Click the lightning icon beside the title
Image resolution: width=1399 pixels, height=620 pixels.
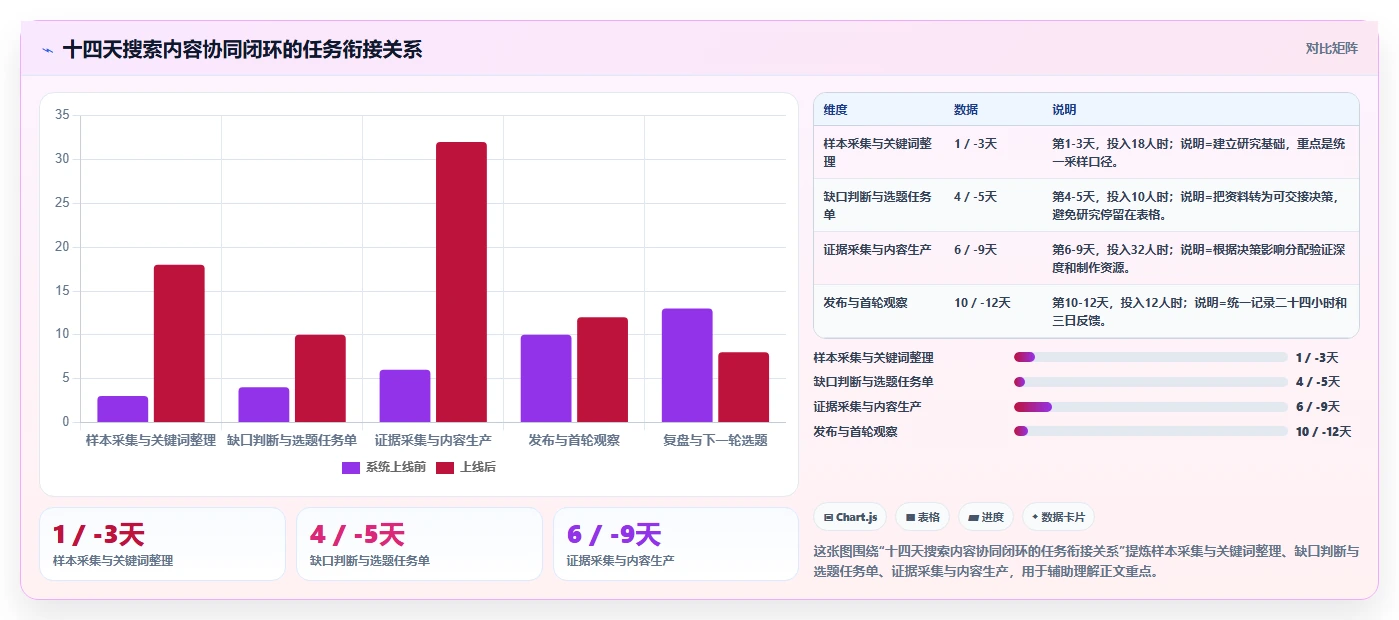tap(48, 50)
